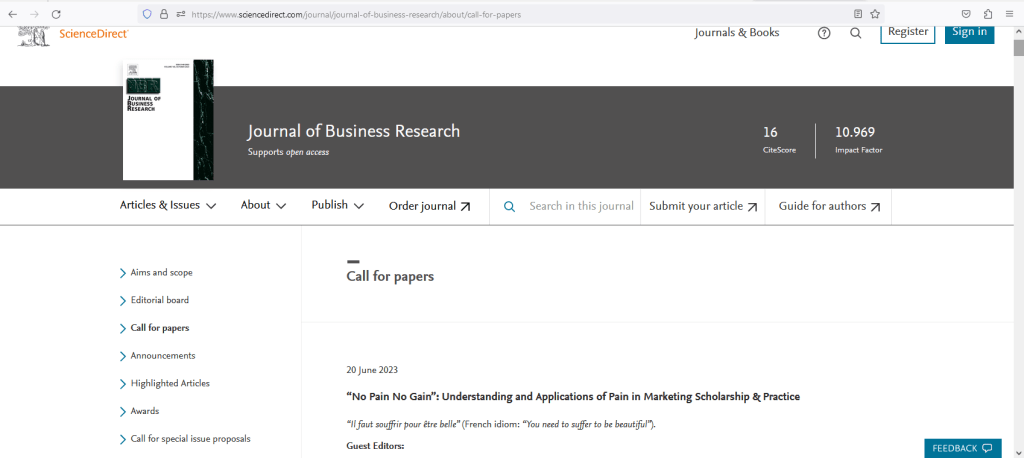The width and height of the screenshot is (1024, 458).
Task: Open Aims and scope sidebar item
Action: coord(161,272)
